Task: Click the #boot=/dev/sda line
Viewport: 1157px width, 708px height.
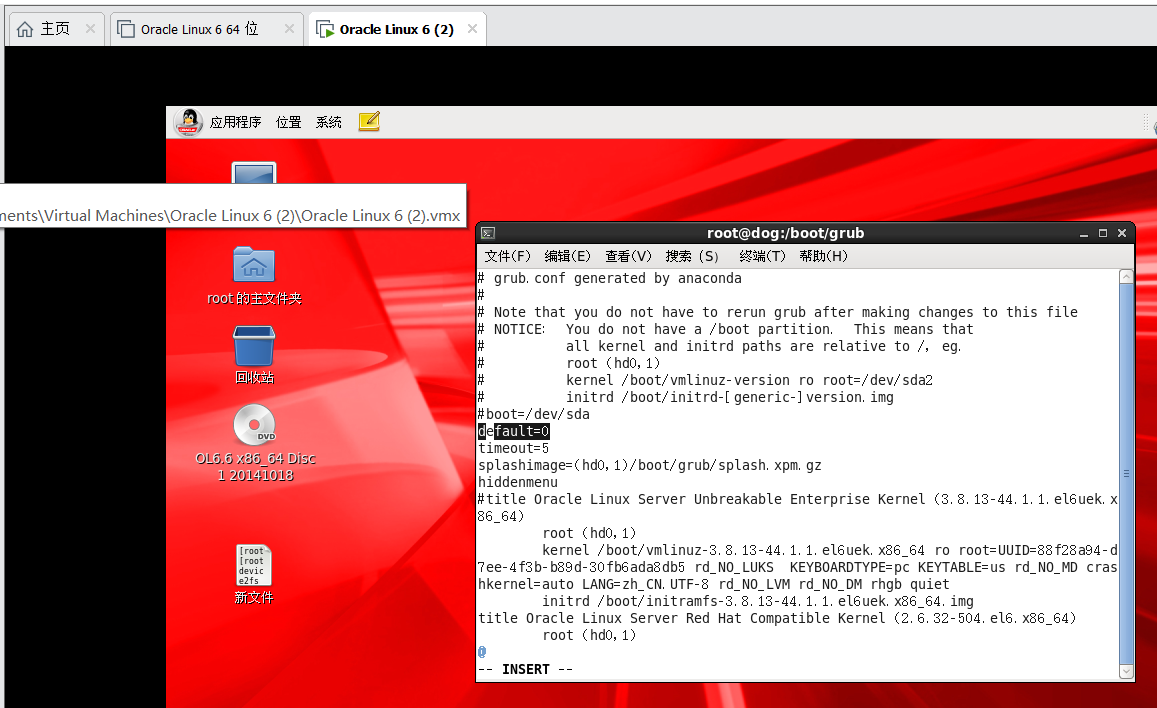Action: coord(533,414)
